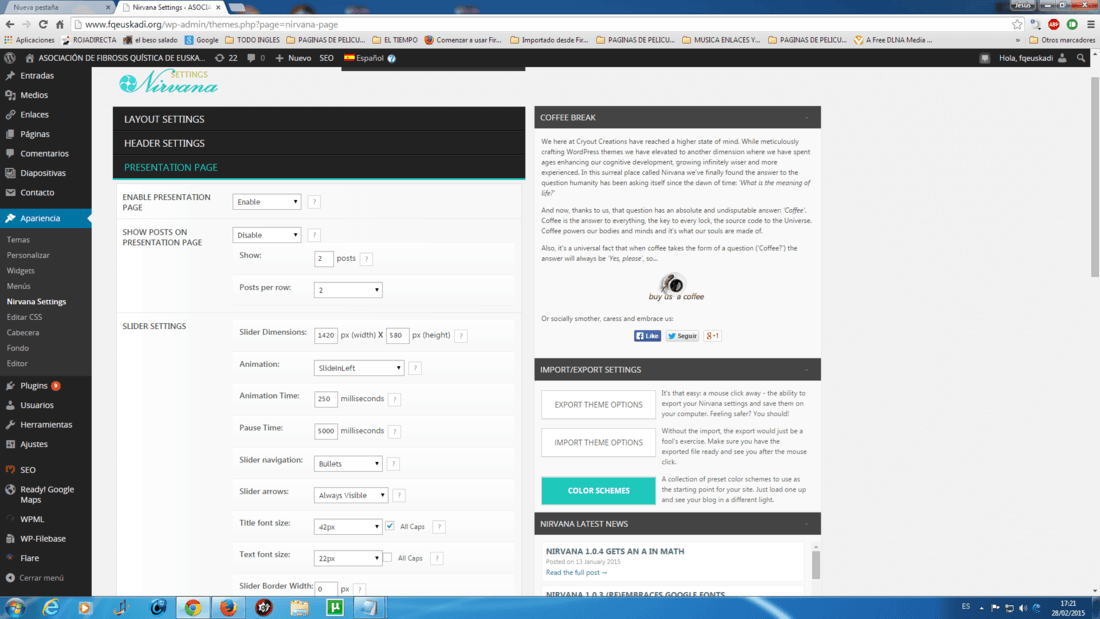Open Posts per row dropdown

(348, 290)
